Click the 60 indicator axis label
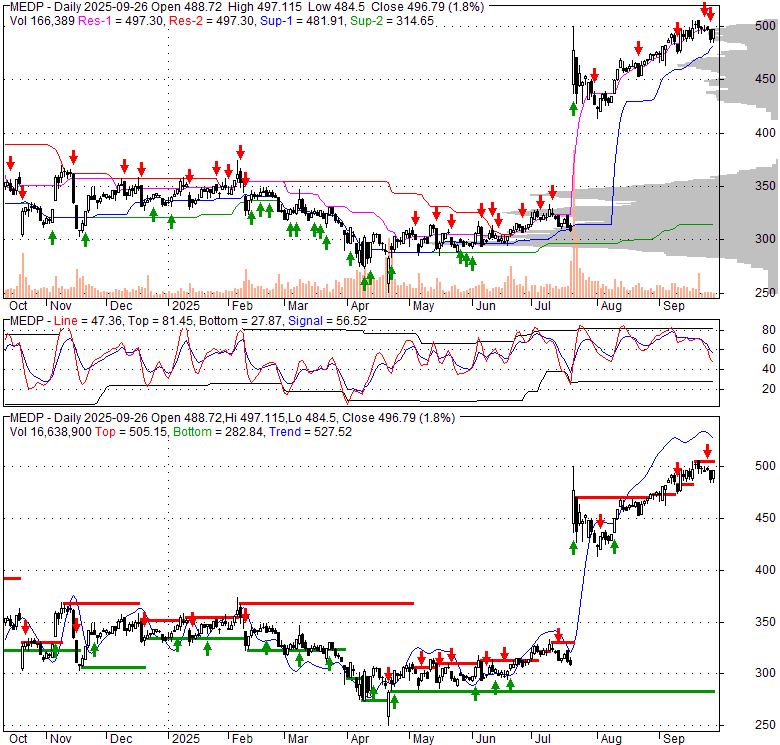Screen dimensions: 780x745 coord(769,349)
